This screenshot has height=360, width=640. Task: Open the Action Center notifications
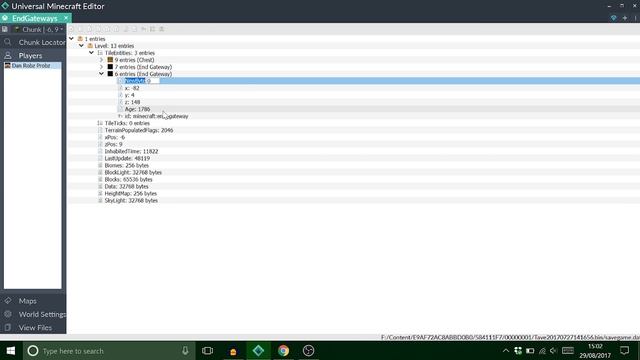(x=624, y=351)
